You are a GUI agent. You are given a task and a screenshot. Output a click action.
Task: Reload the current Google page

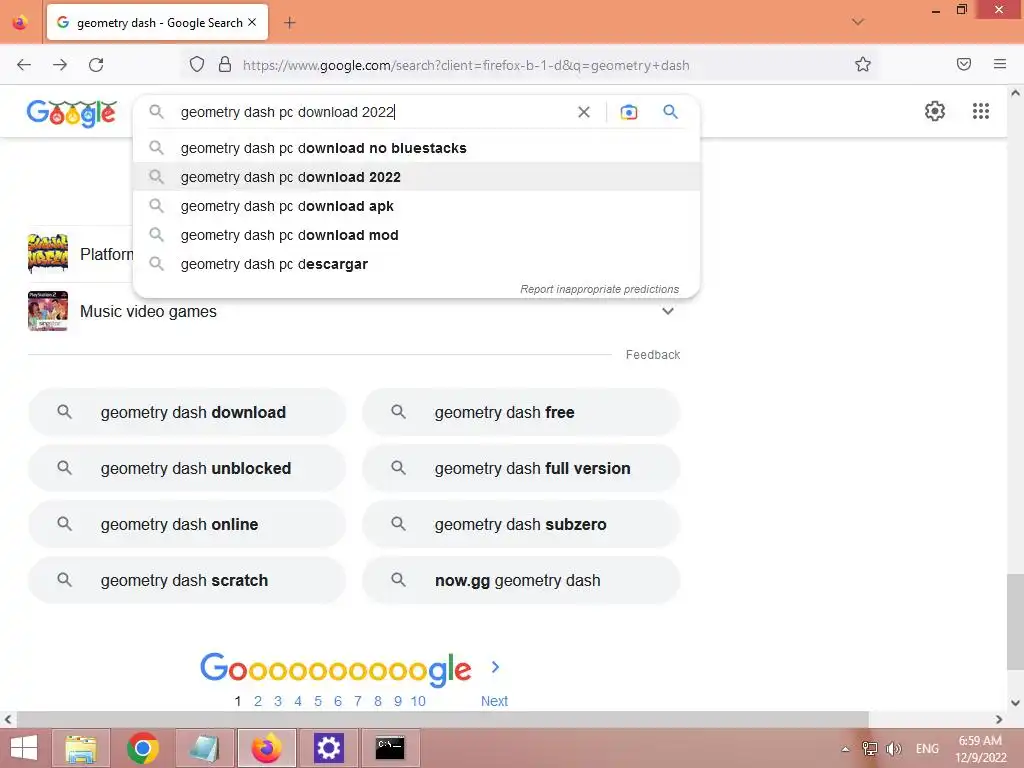tap(96, 65)
